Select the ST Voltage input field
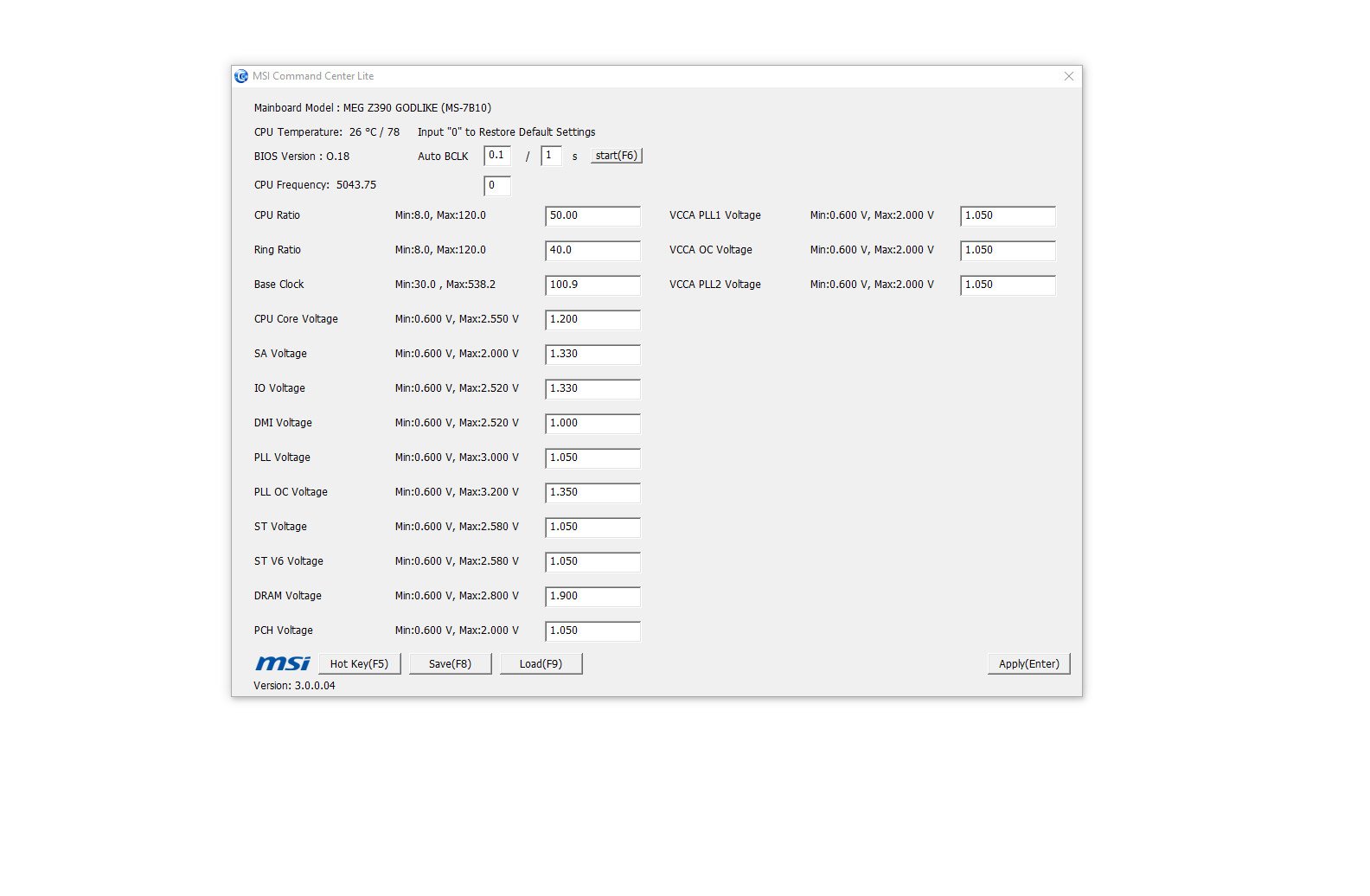The width and height of the screenshot is (1370, 896). pyautogui.click(x=593, y=528)
